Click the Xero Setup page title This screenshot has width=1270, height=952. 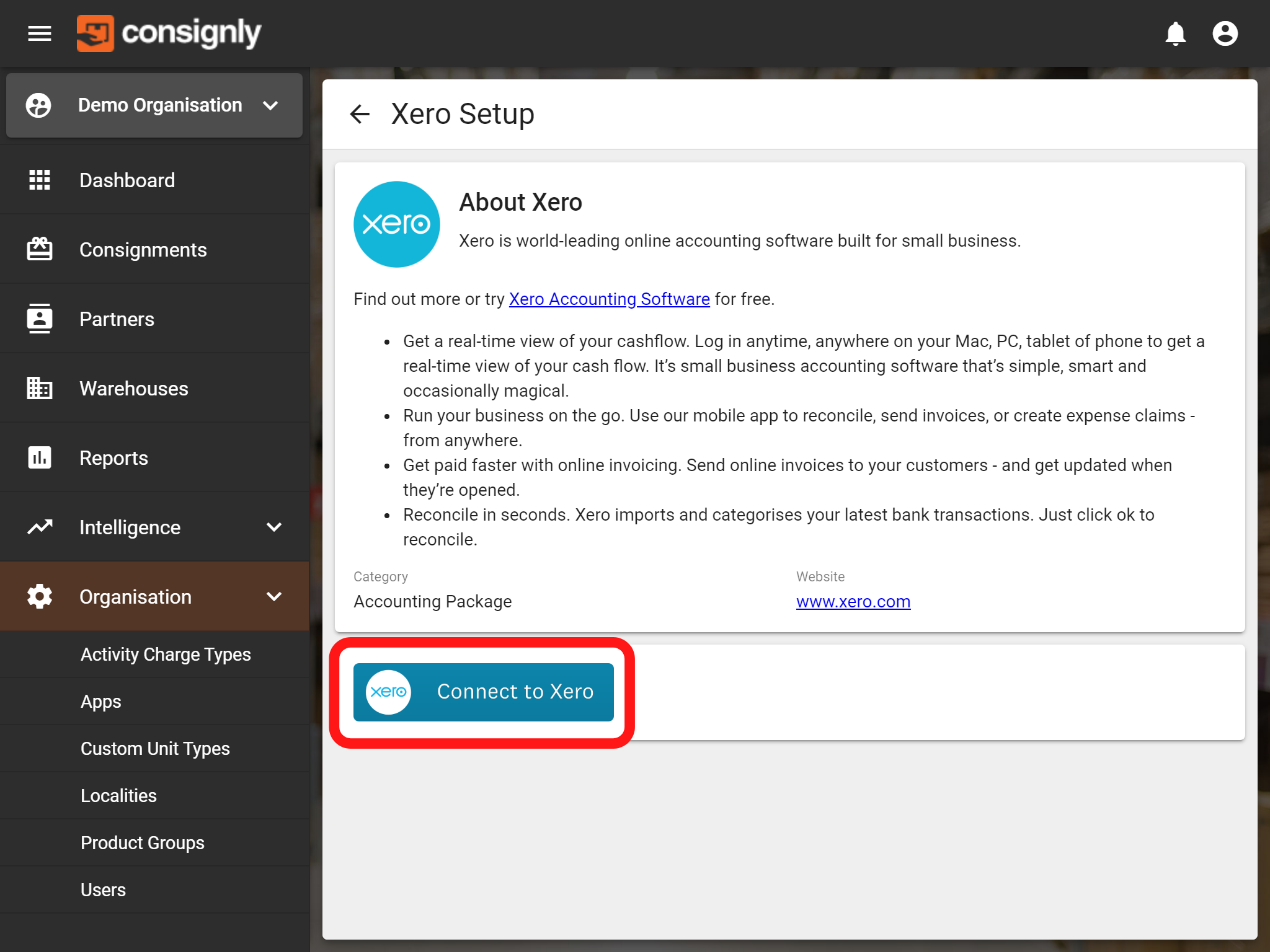pos(463,114)
